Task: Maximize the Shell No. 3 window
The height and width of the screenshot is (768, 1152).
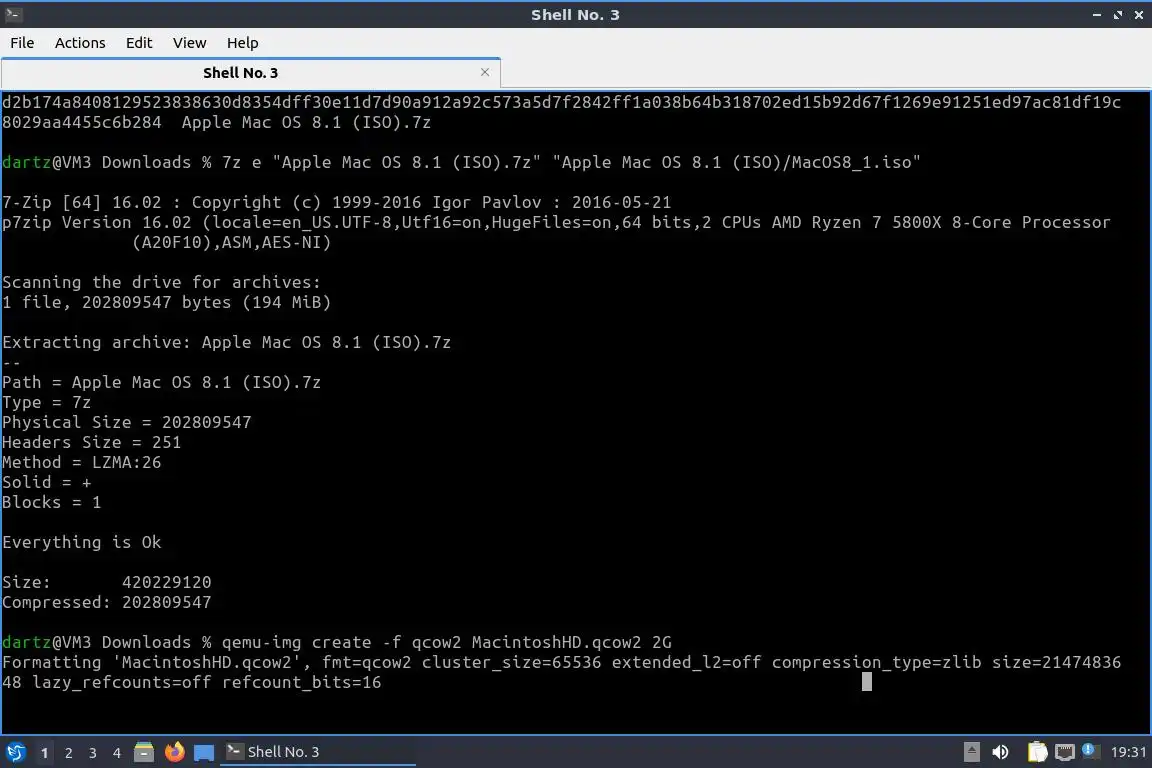Action: pyautogui.click(x=1117, y=15)
